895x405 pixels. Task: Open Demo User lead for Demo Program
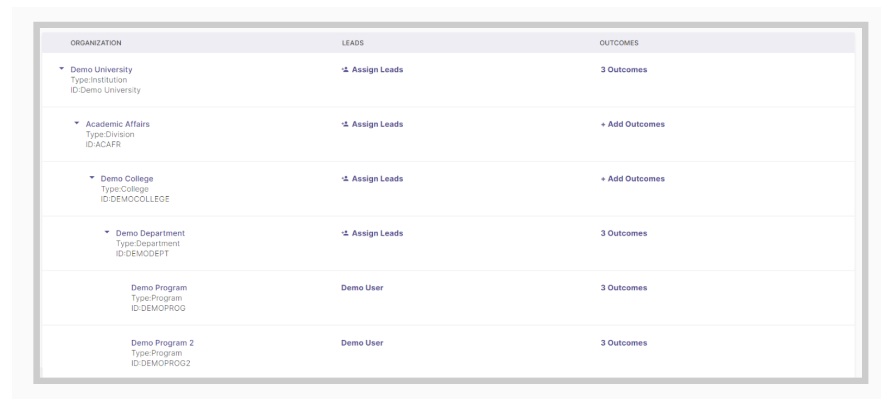362,288
